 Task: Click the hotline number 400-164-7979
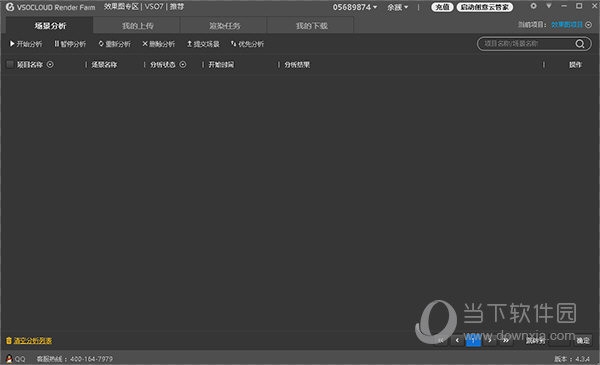pos(91,359)
